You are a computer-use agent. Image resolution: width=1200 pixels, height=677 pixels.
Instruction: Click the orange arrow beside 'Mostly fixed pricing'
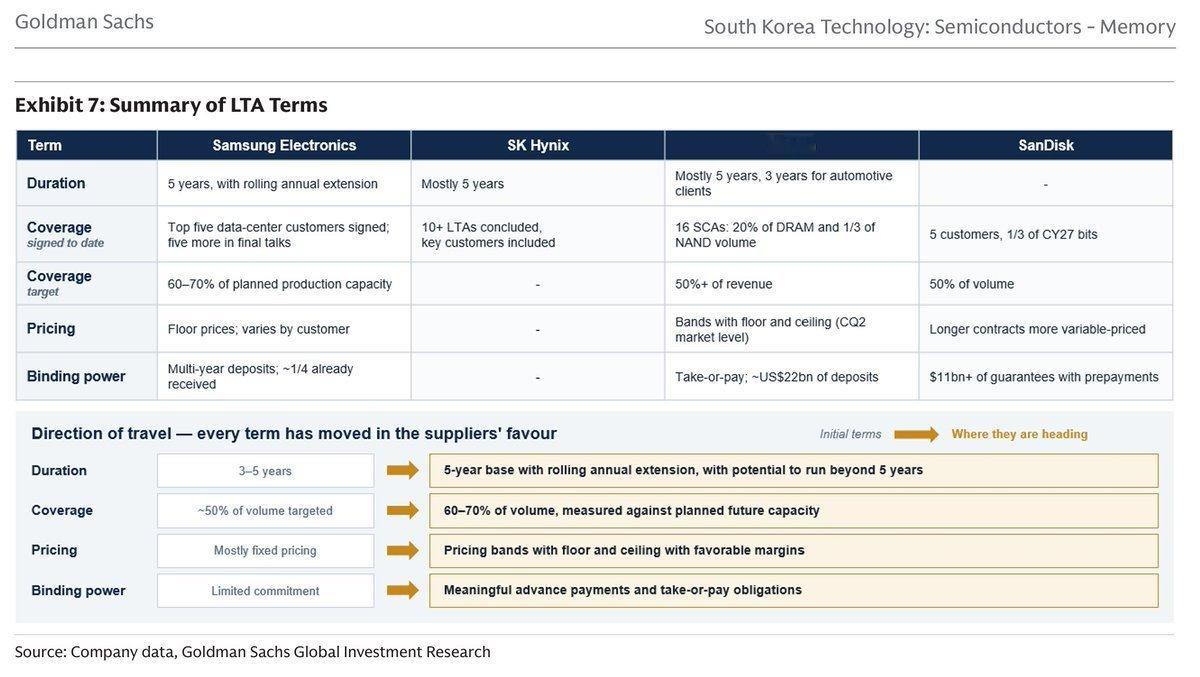coord(403,550)
